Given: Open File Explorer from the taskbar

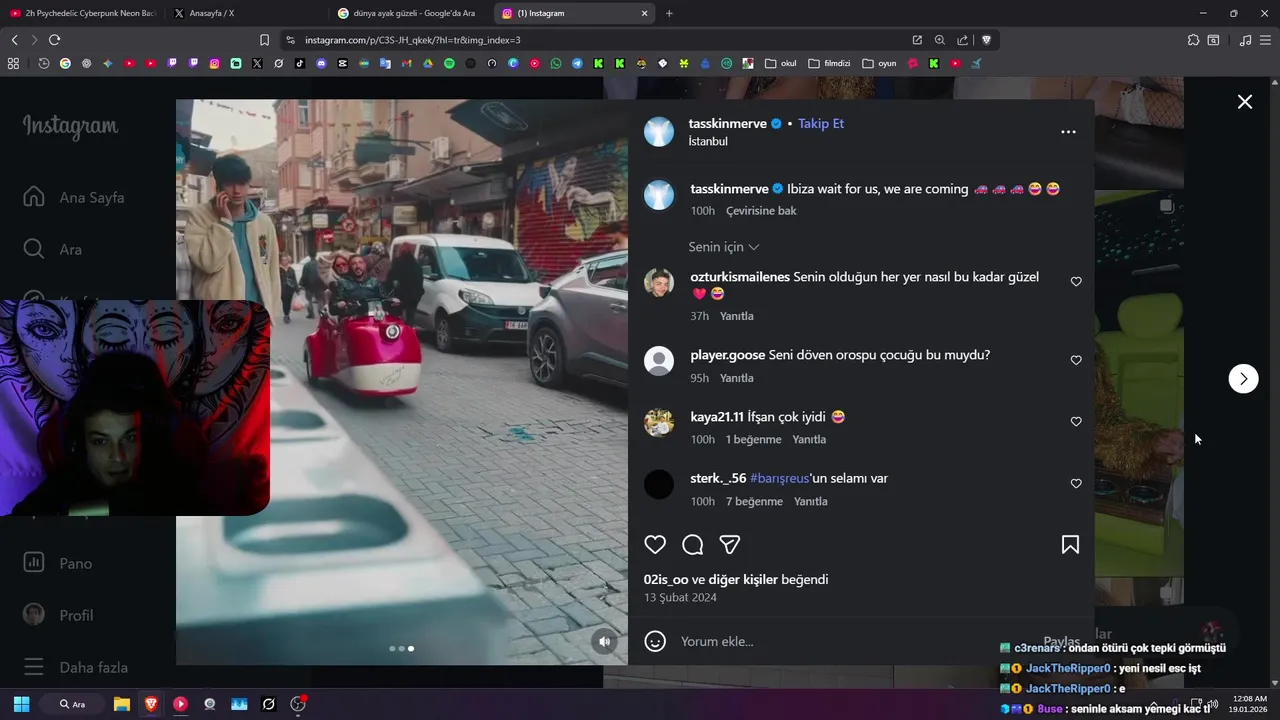Looking at the screenshot, I should [x=121, y=704].
